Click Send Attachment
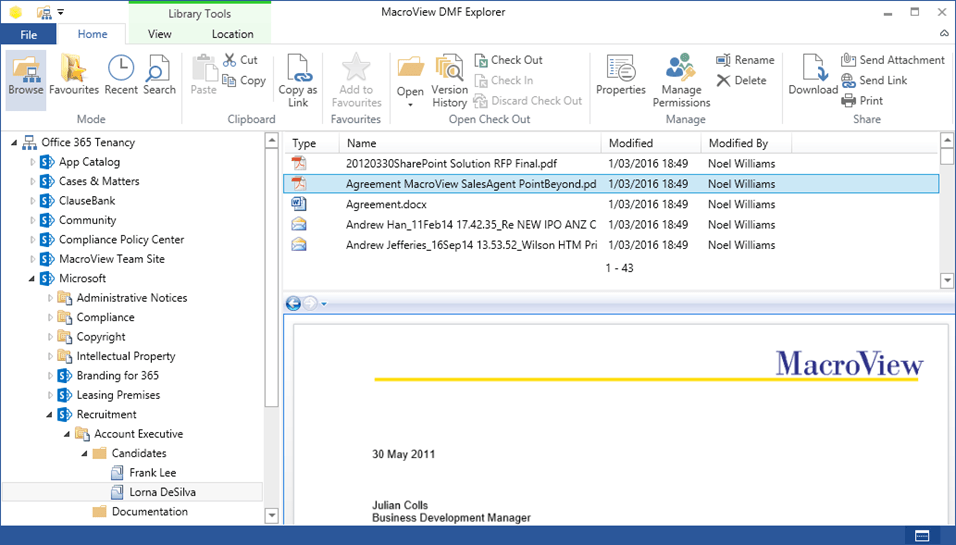The height and width of the screenshot is (545, 956). (893, 60)
